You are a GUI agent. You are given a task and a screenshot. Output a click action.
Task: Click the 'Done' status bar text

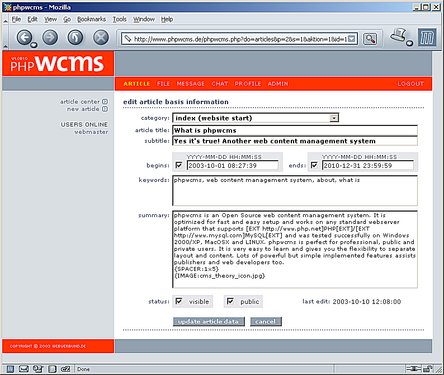[x=83, y=369]
